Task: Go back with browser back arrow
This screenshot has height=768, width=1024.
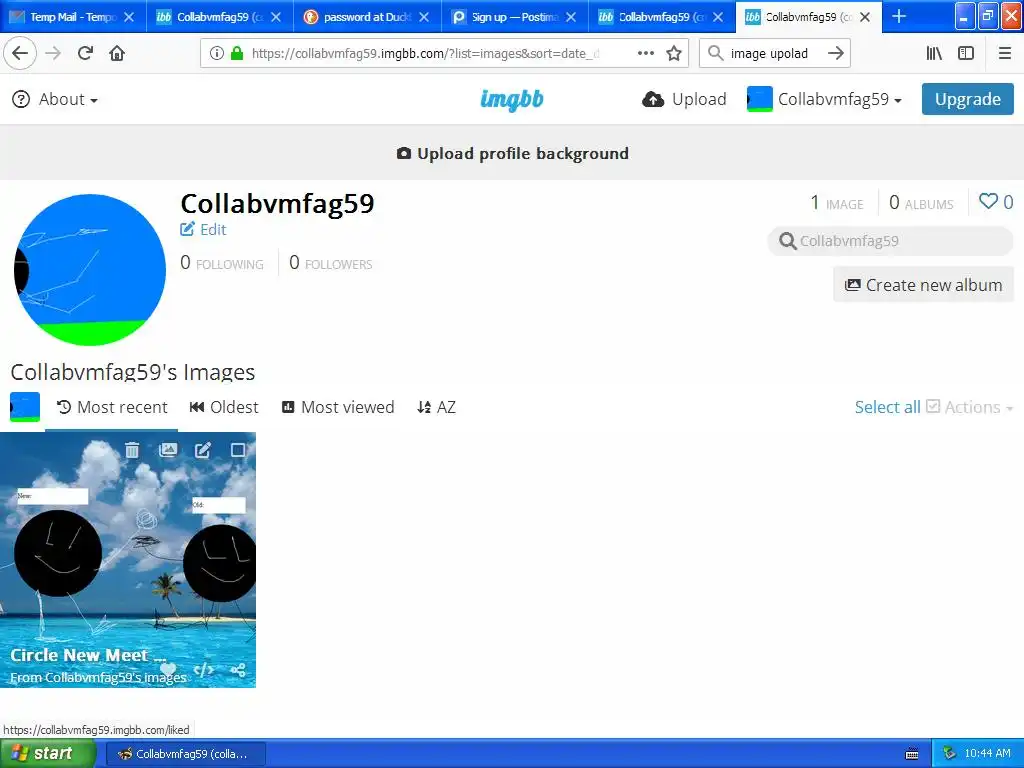Action: pos(20,54)
